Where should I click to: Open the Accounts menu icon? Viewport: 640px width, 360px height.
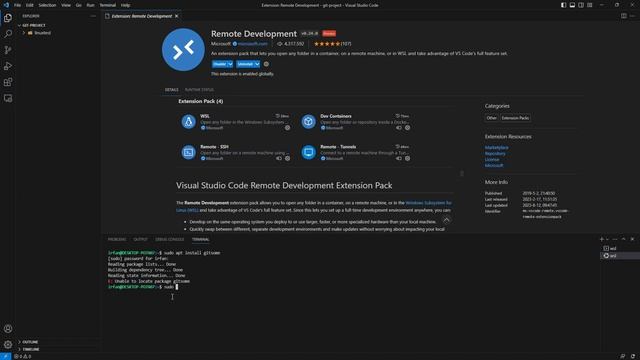tap(8, 329)
